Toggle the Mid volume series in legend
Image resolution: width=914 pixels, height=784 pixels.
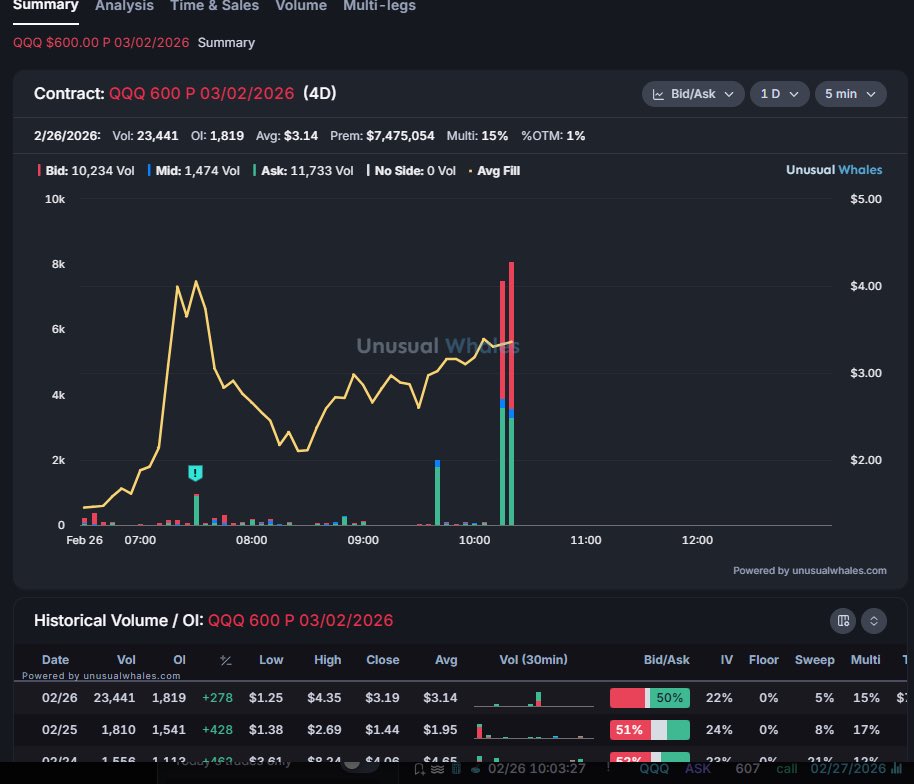pyautogui.click(x=194, y=171)
